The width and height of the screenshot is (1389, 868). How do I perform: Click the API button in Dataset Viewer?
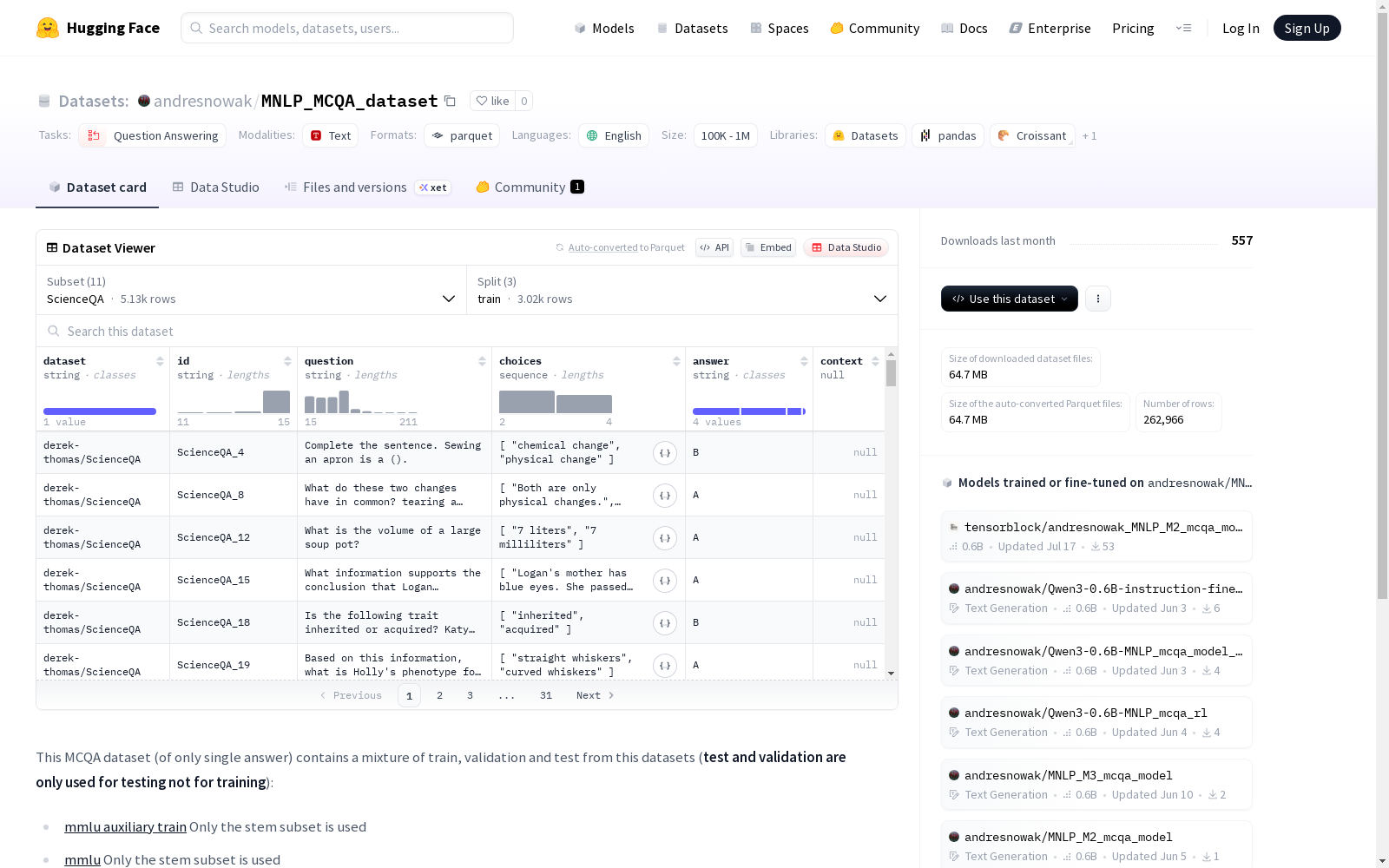coord(714,247)
